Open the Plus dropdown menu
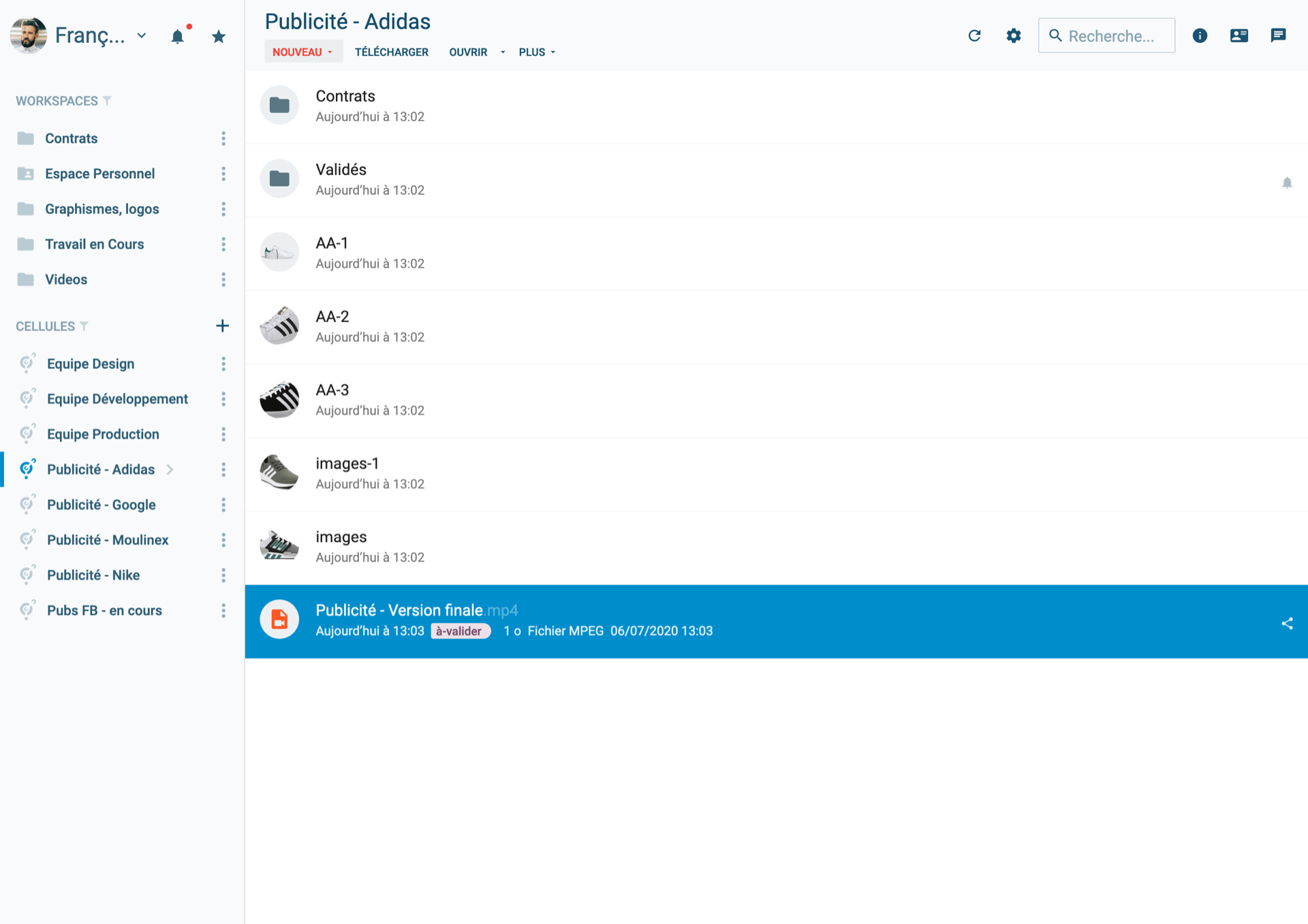 point(537,52)
